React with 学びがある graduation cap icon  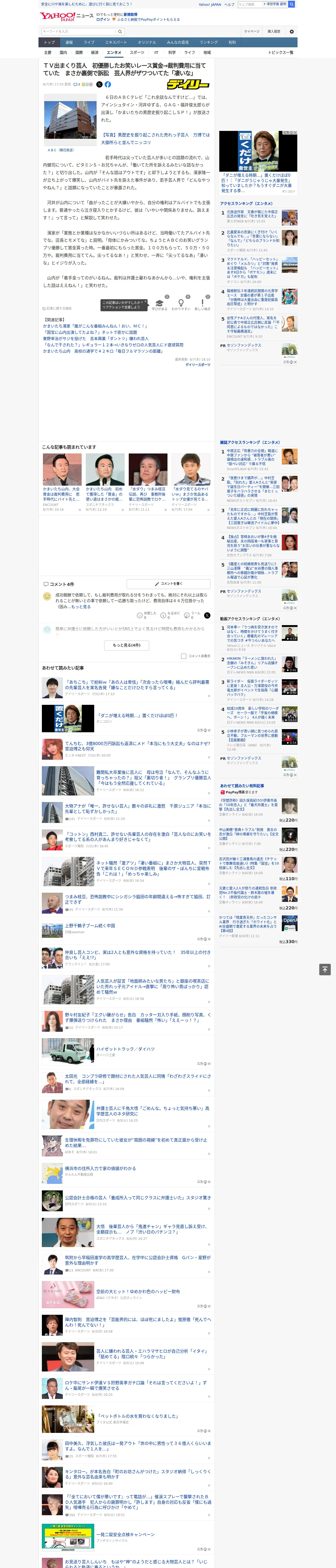point(160,303)
